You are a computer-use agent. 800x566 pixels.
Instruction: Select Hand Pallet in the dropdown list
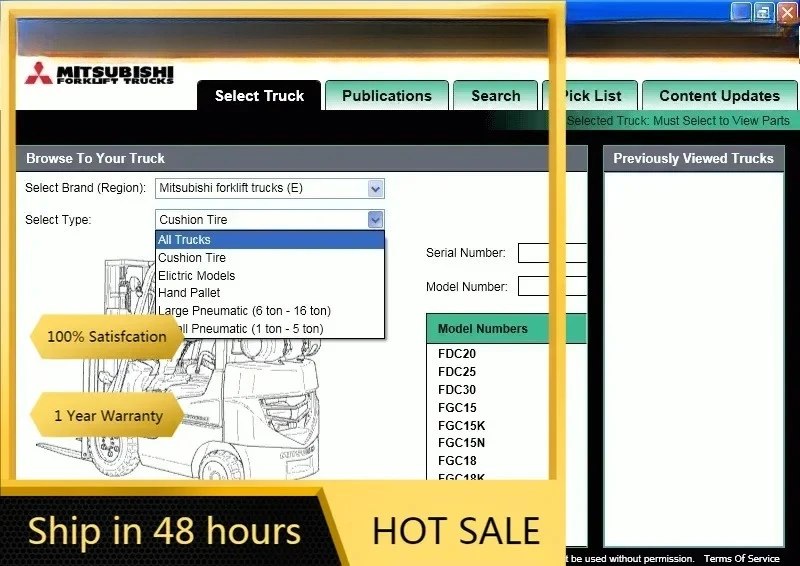point(270,292)
